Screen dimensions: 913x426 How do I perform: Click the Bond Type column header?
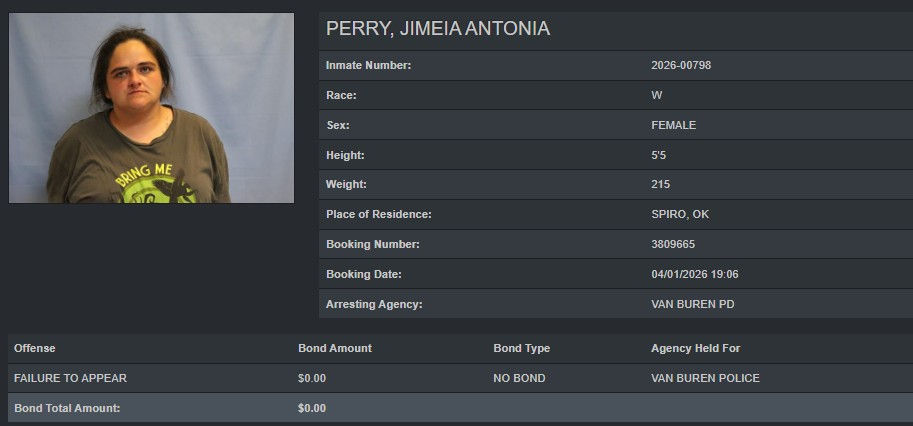click(x=521, y=348)
